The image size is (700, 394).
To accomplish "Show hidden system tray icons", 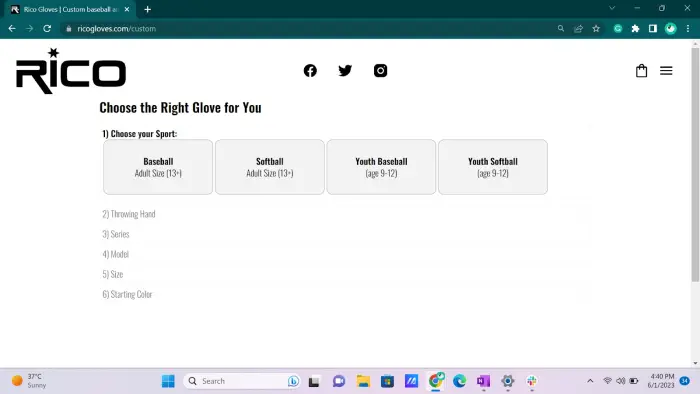I will (x=590, y=381).
